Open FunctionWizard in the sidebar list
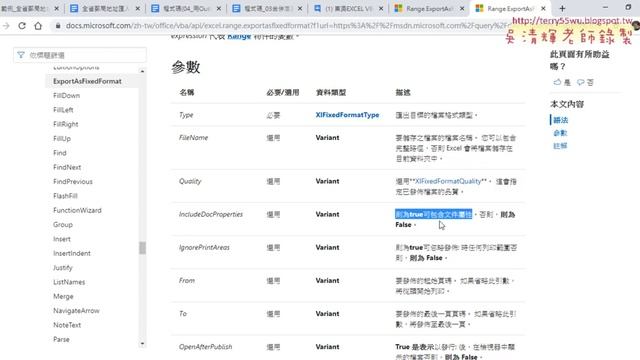Screen dimensions: 640x360 pyautogui.click(x=77, y=210)
